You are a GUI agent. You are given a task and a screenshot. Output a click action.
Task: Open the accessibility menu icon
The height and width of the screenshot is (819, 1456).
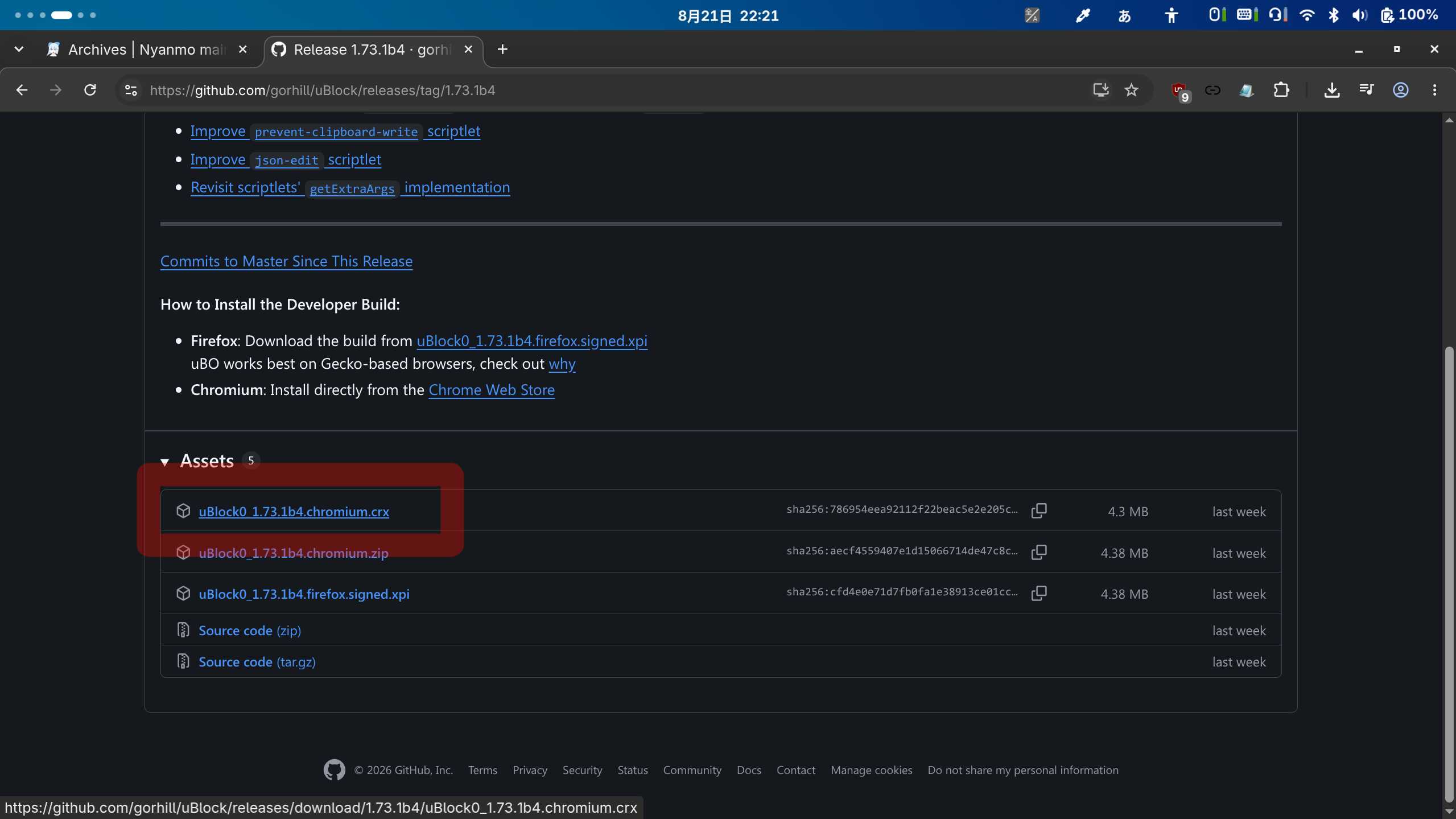[x=1171, y=15]
